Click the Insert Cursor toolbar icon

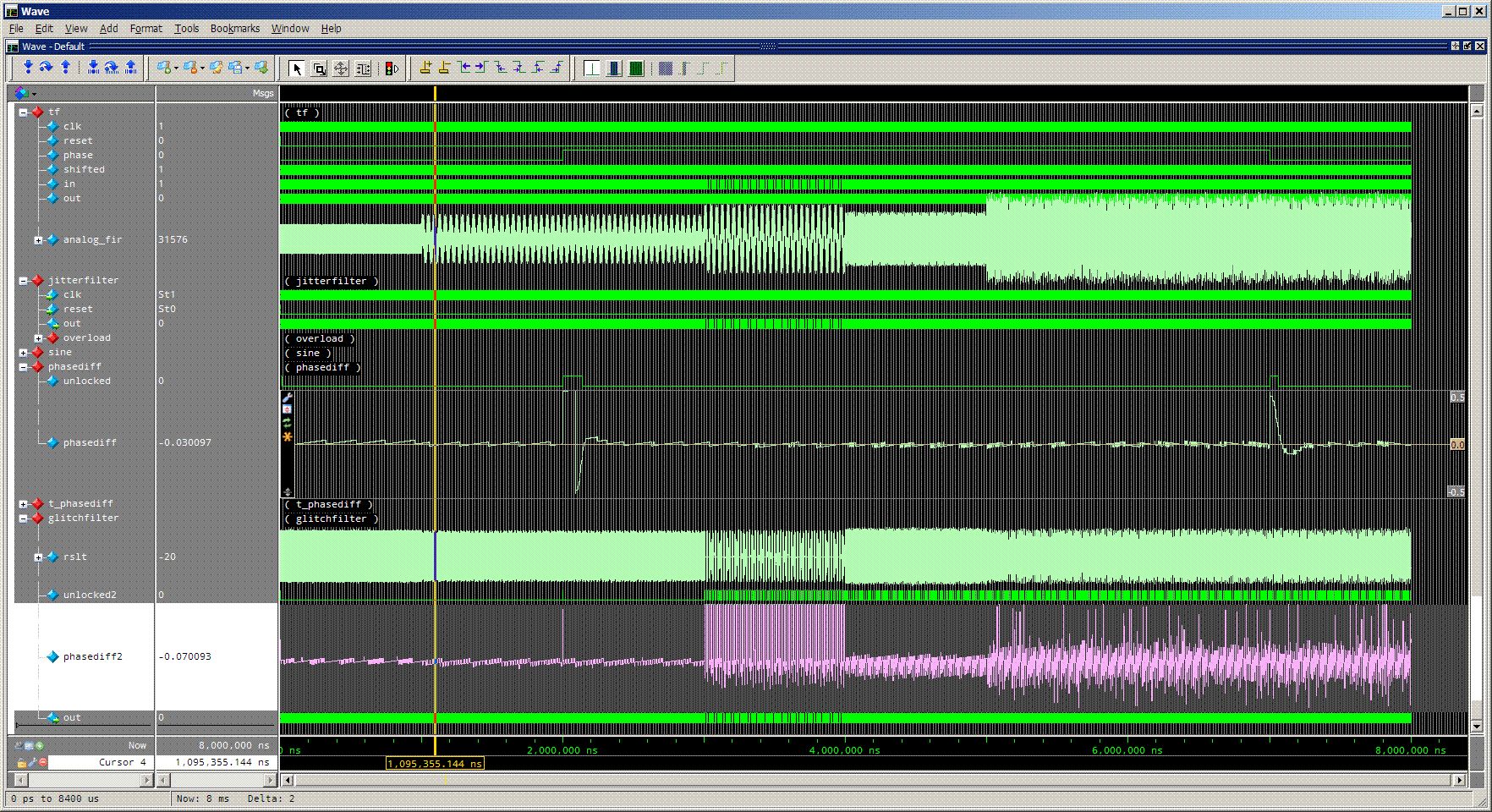[425, 69]
